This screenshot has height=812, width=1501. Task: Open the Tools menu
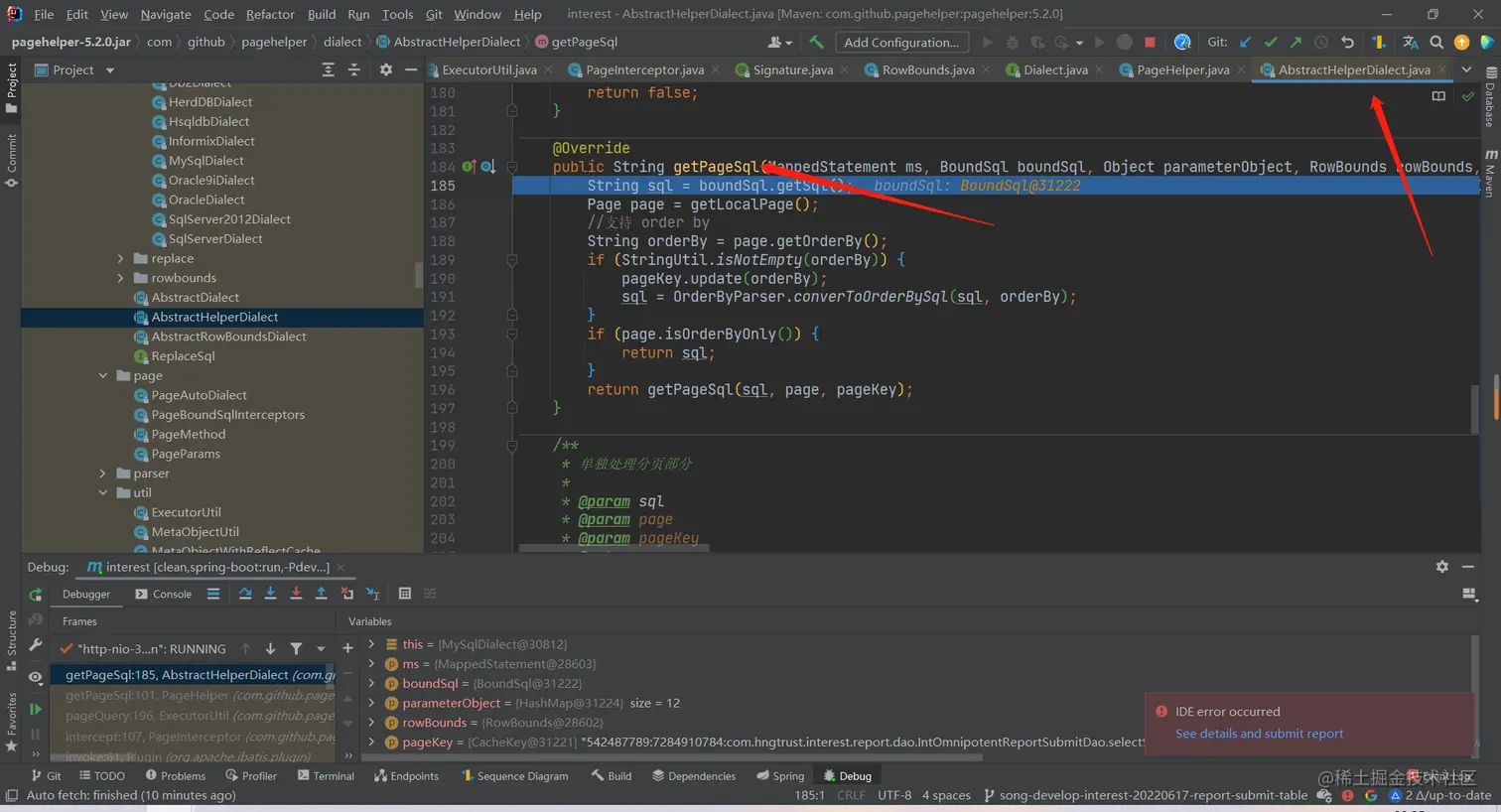click(397, 14)
